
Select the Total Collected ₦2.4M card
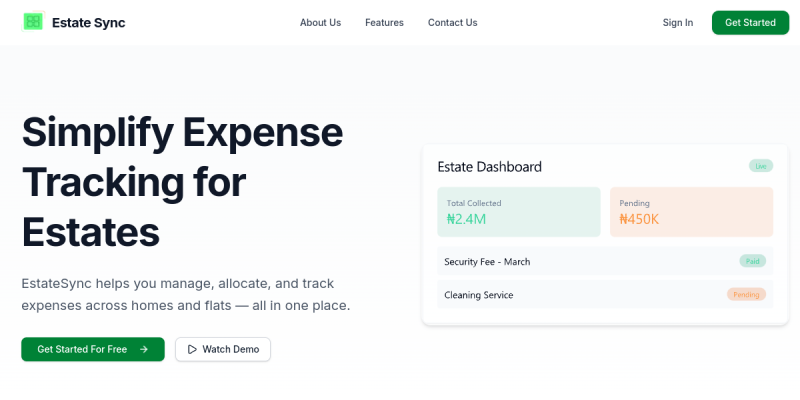(x=518, y=211)
